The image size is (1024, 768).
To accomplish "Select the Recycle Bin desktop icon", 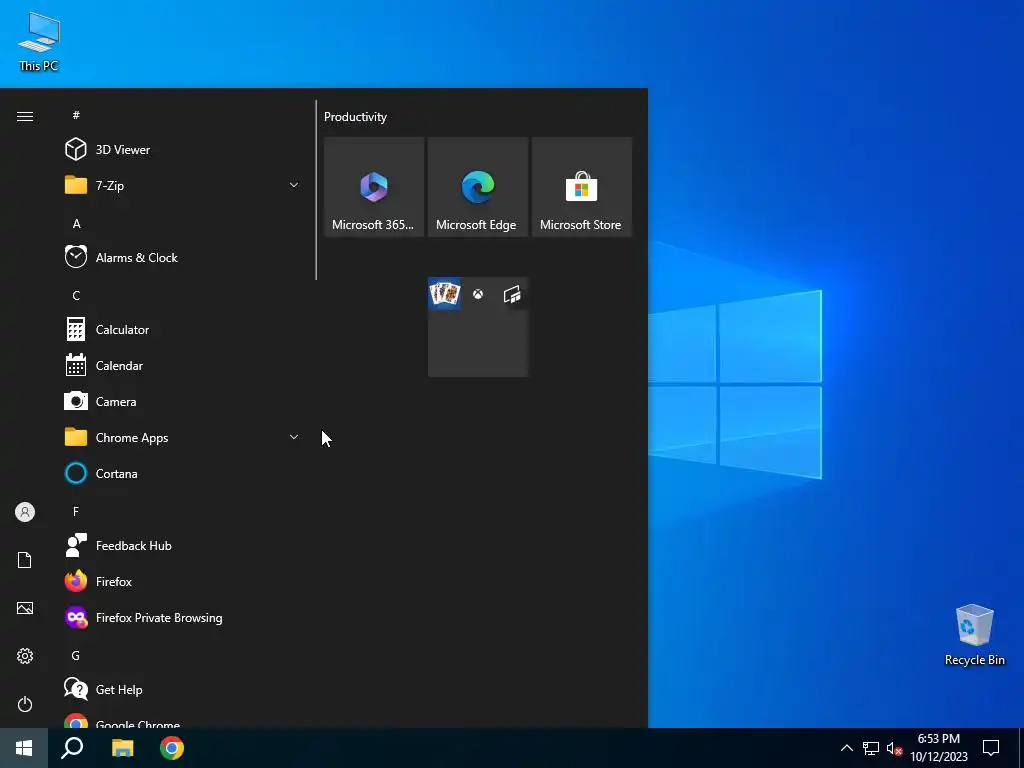I will (974, 635).
